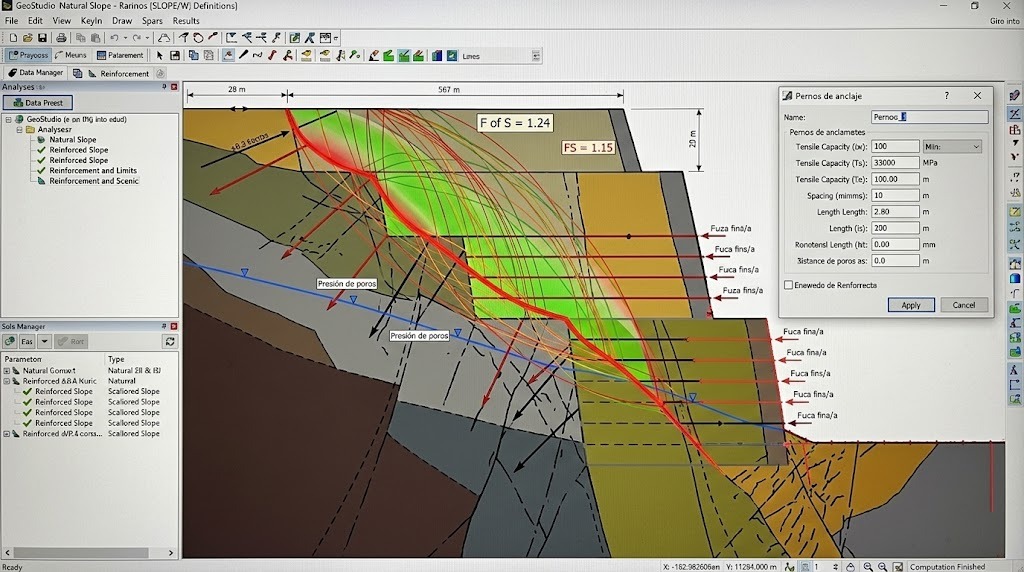Viewport: 1024px width, 572px height.
Task: Open the Min: units dropdown
Action: click(952, 146)
